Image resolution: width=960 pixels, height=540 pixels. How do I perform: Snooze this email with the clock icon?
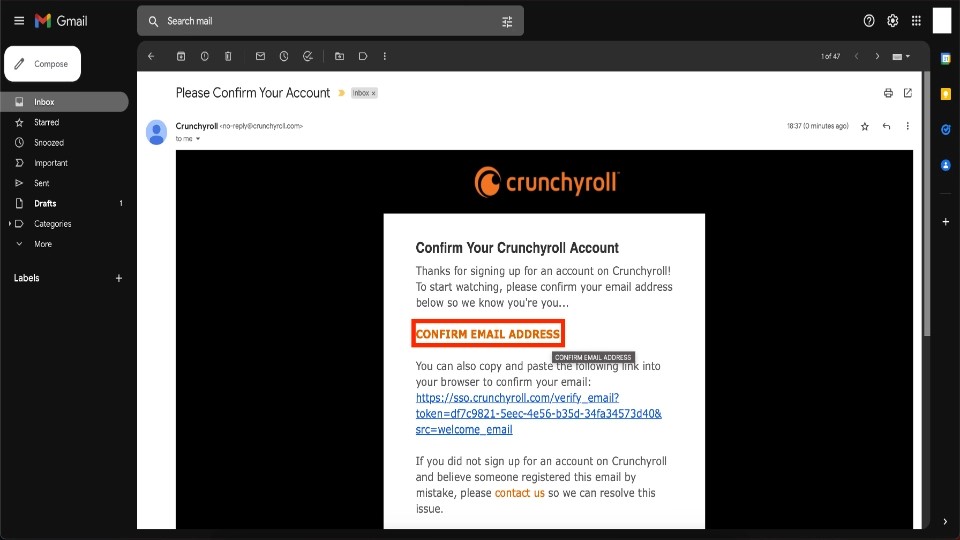coord(283,56)
